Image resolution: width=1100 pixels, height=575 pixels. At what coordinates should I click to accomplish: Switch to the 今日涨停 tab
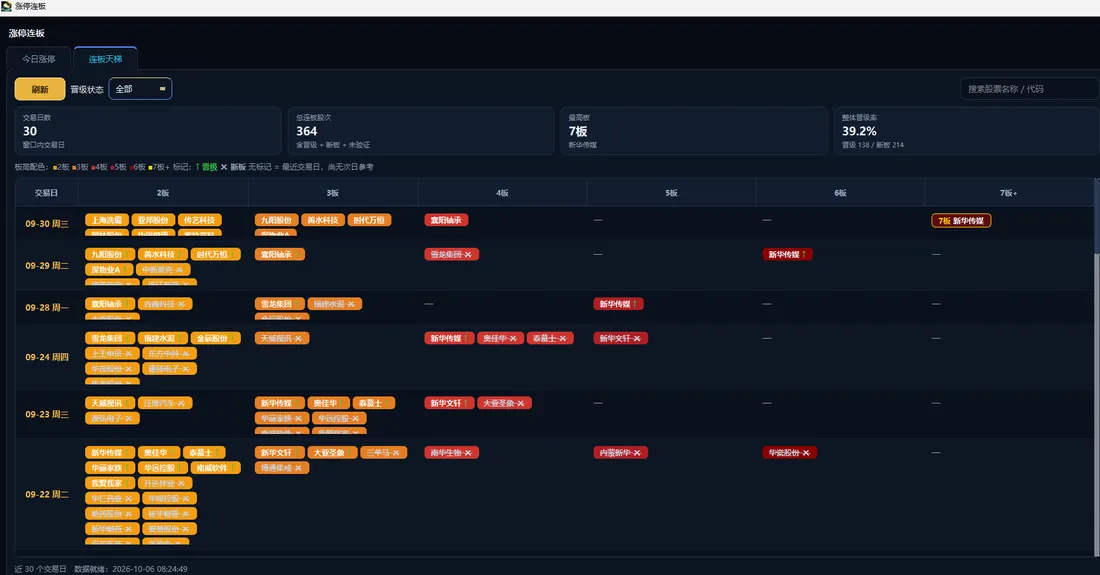[x=39, y=59]
